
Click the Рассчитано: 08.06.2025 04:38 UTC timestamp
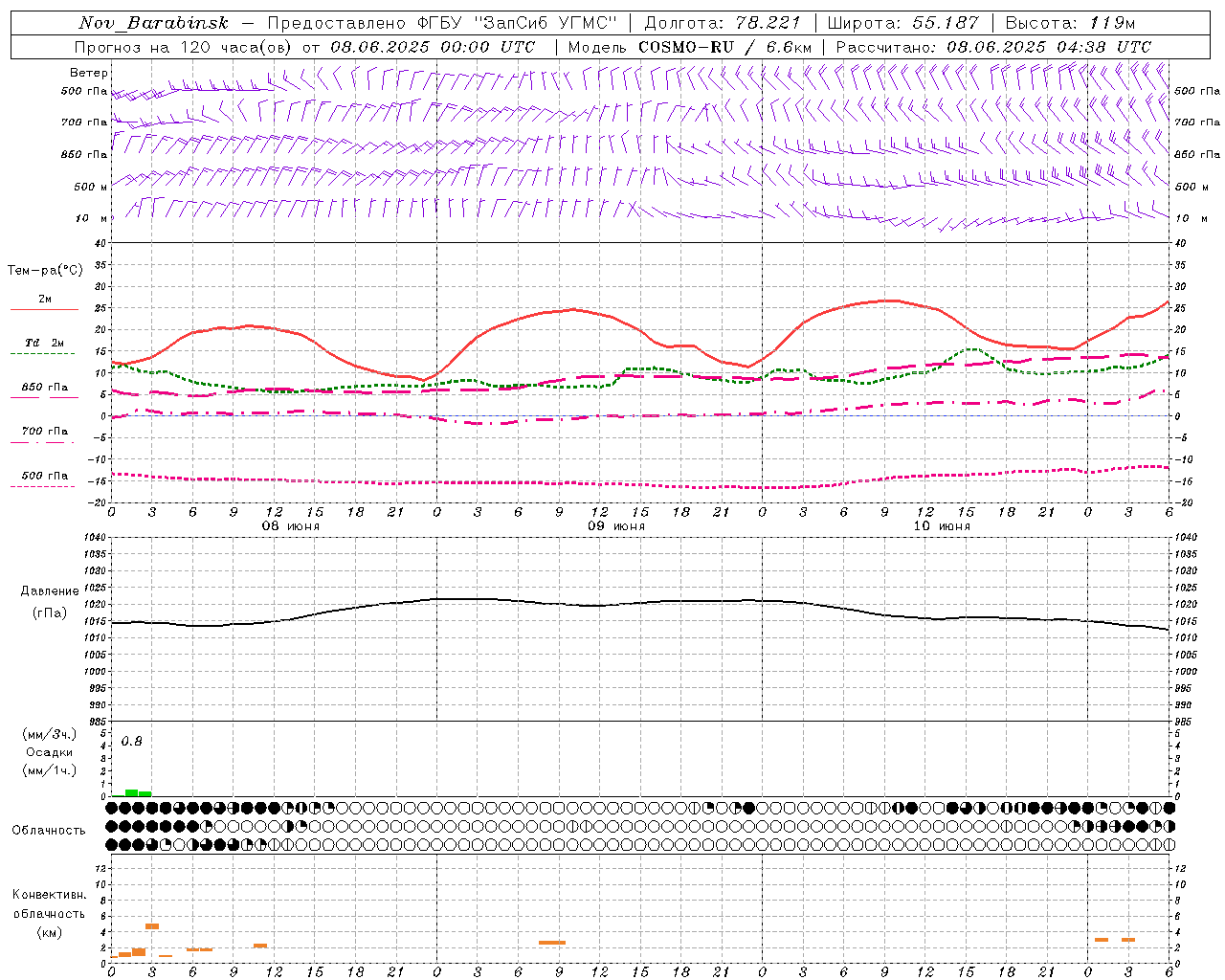coord(993,47)
